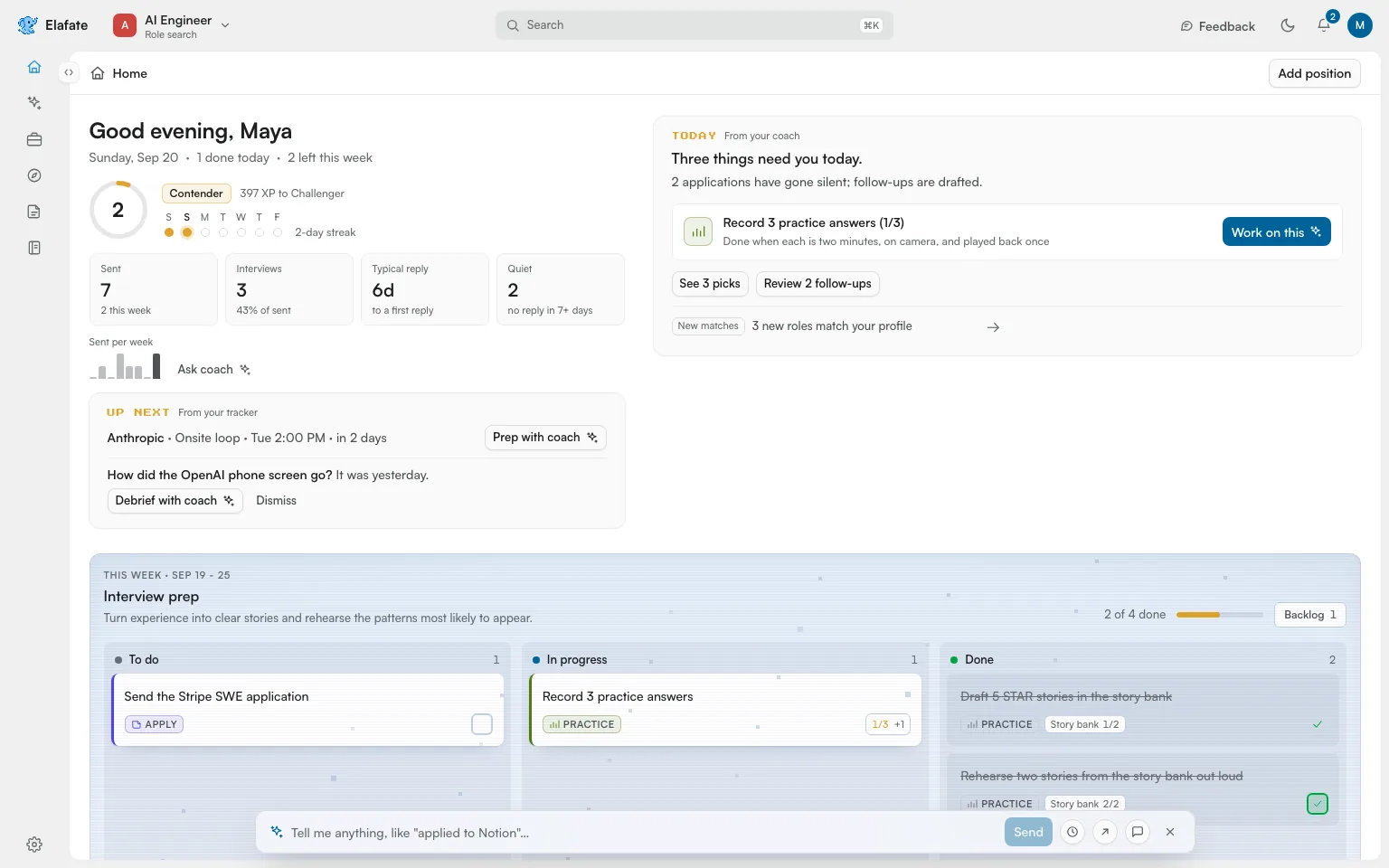The height and width of the screenshot is (868, 1389).
Task: Focus the top Search field
Action: coord(694,25)
